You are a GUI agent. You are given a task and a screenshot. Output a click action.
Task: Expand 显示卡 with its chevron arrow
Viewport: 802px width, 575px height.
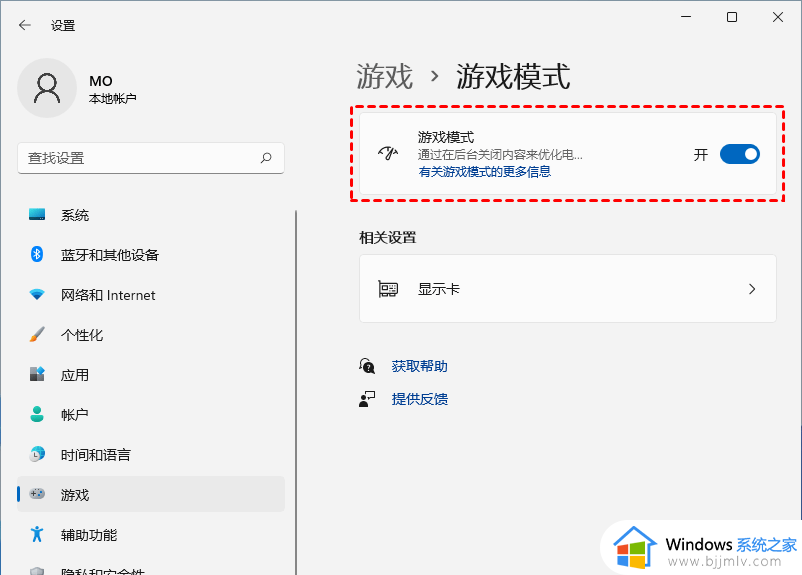pos(752,289)
